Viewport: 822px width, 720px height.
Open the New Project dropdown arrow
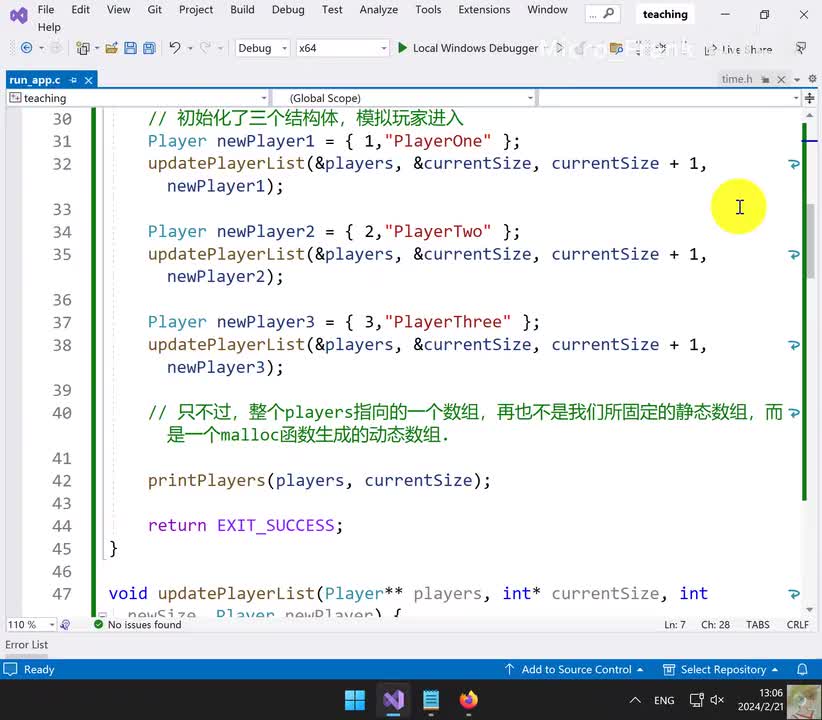(97, 48)
